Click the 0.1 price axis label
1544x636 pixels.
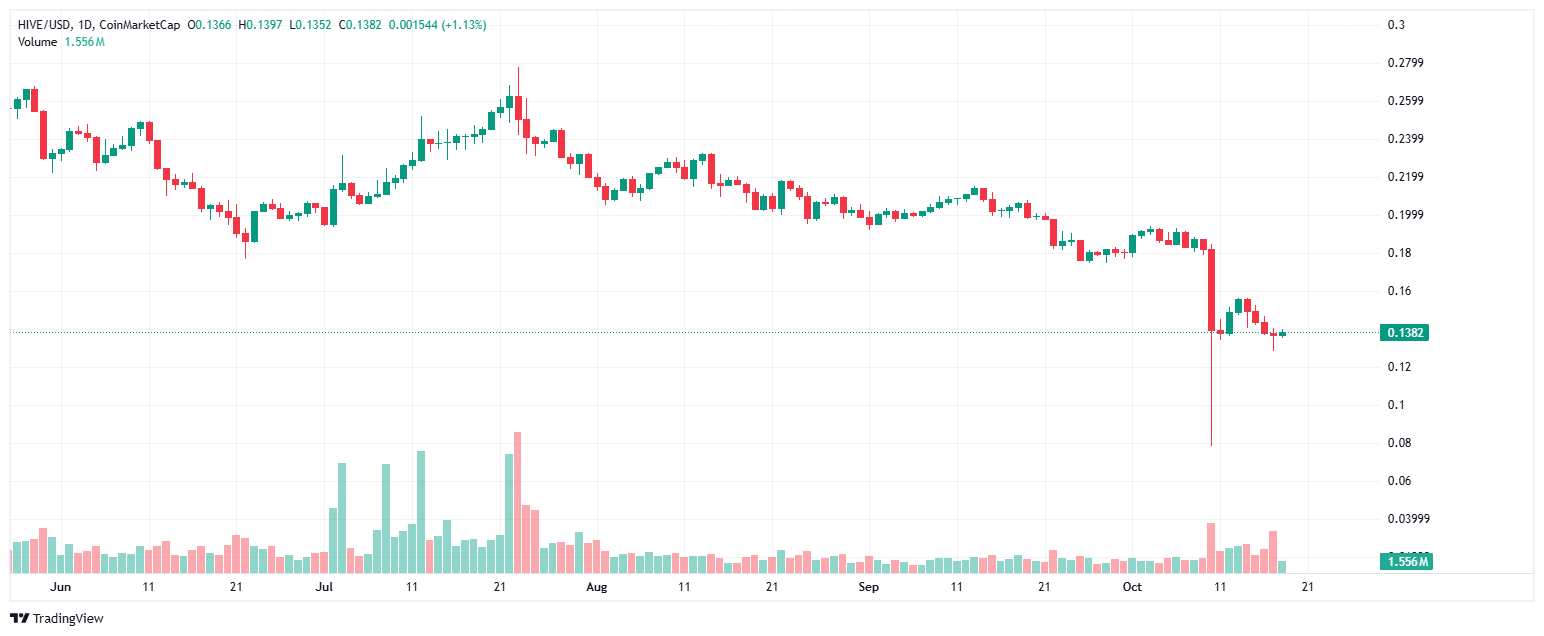pos(1396,405)
